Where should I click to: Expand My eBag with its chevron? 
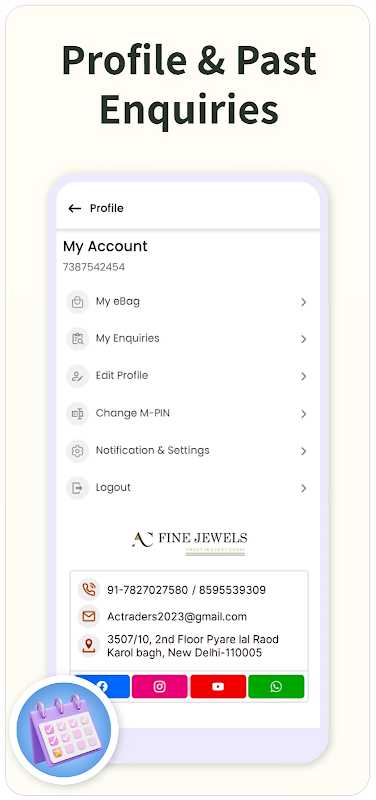pyautogui.click(x=304, y=302)
